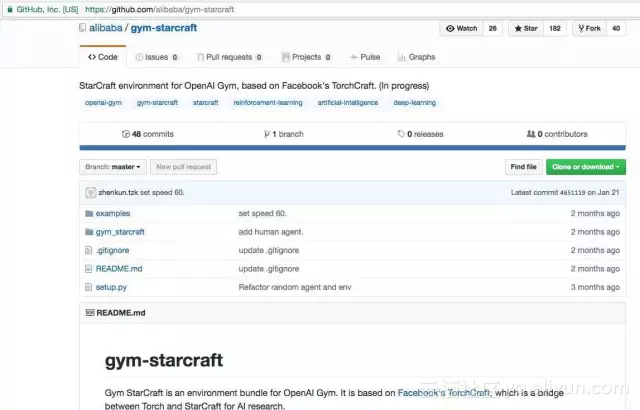Open 'set speed 60.' message in examples row
This screenshot has height=410, width=640.
[262, 213]
